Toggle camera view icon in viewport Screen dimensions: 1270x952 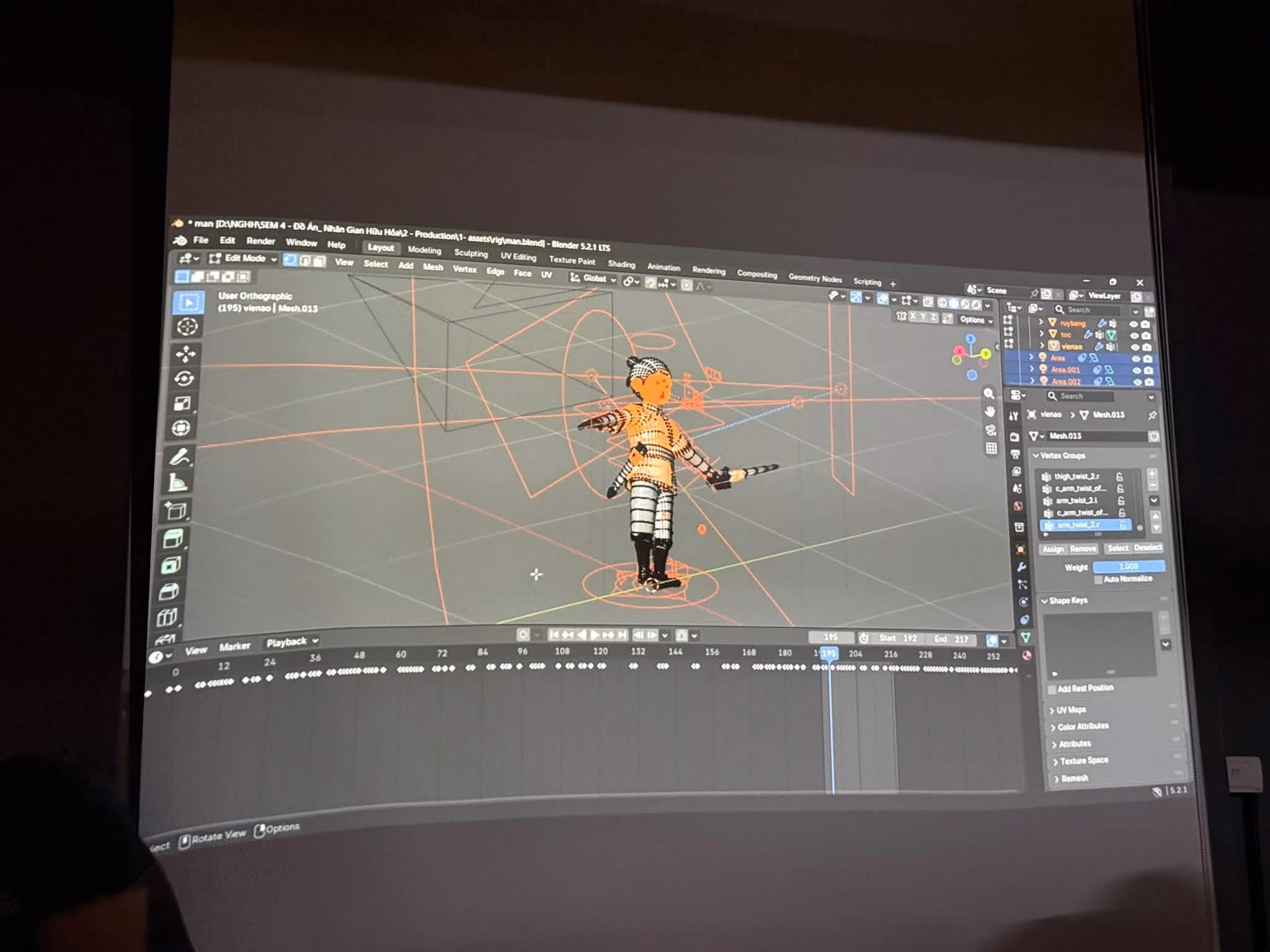pyautogui.click(x=990, y=430)
